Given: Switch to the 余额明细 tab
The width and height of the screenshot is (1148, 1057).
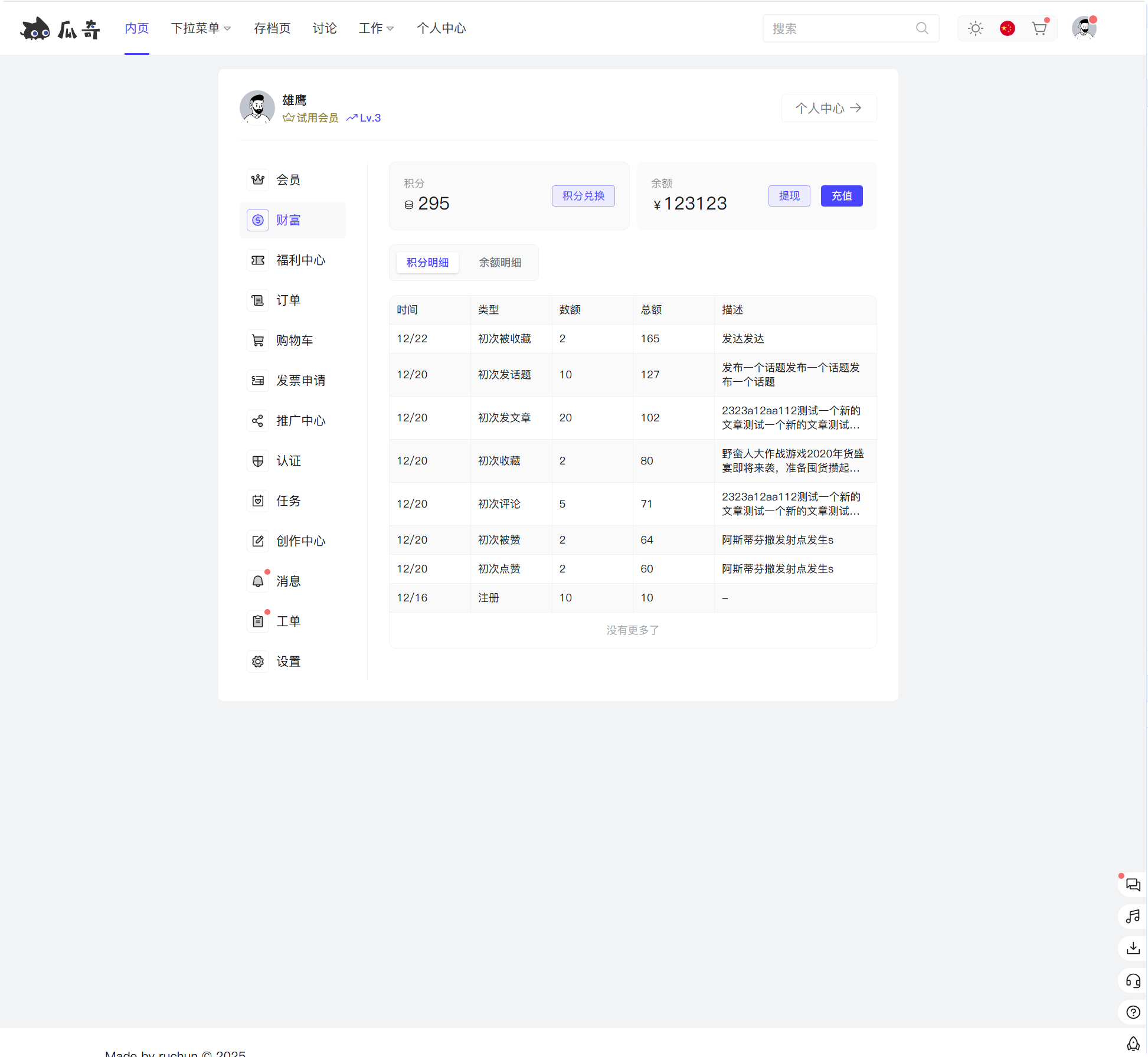Looking at the screenshot, I should pyautogui.click(x=500, y=263).
